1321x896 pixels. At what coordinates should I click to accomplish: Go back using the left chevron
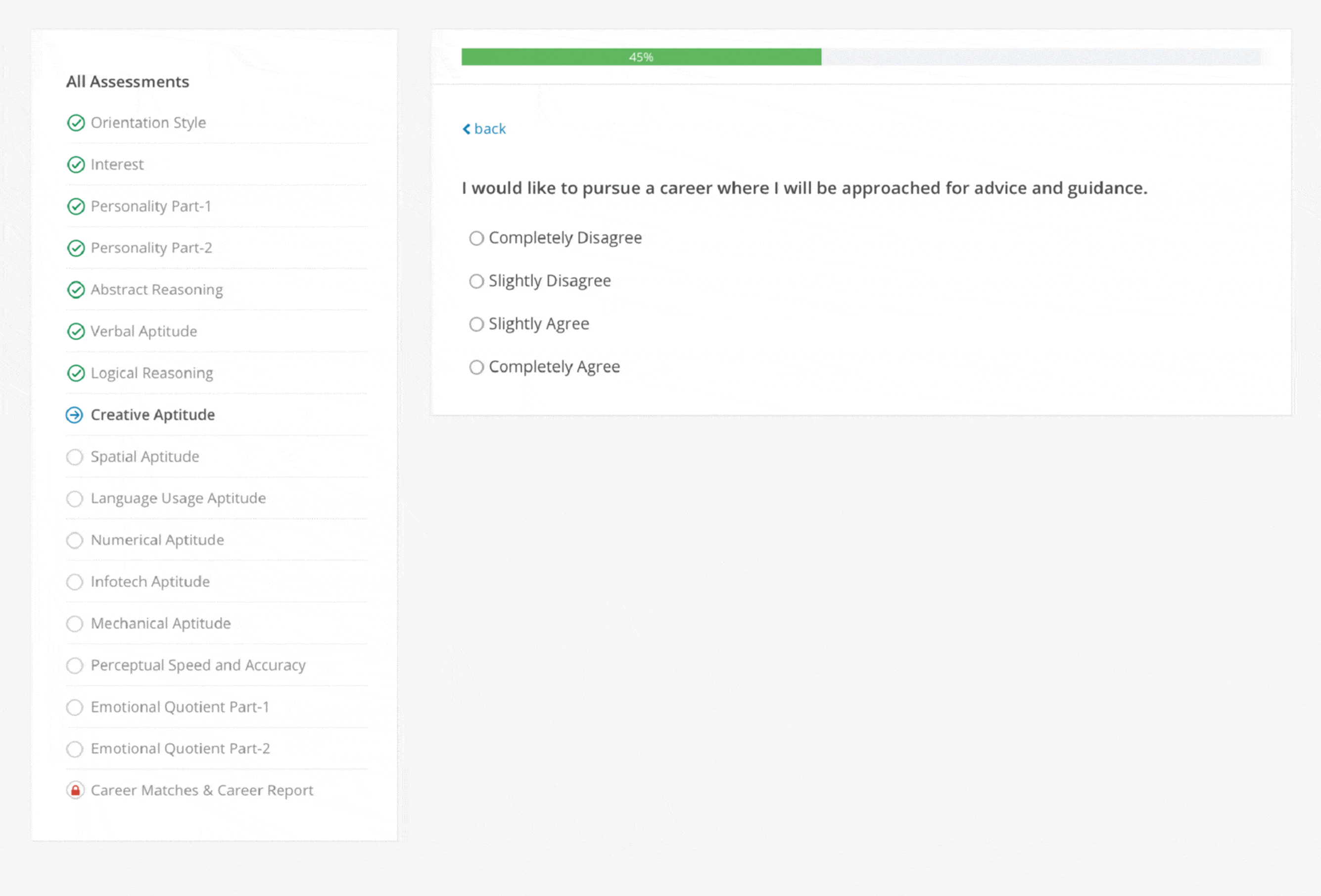pyautogui.click(x=467, y=129)
